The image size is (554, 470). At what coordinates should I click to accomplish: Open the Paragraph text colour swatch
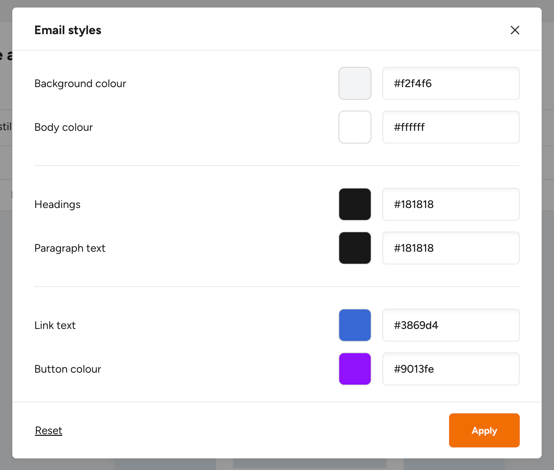355,248
